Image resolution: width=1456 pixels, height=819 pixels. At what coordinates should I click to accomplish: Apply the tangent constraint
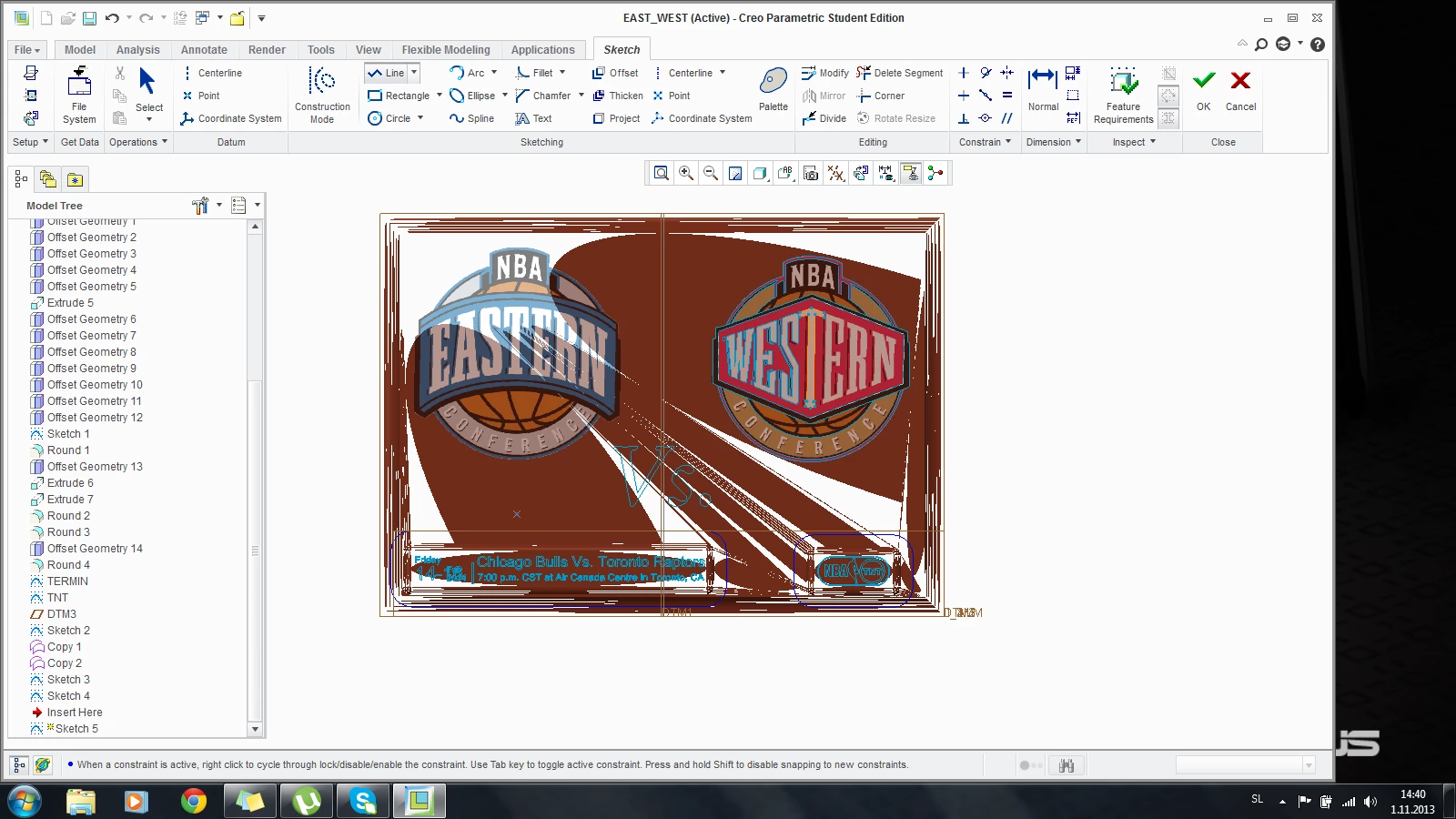click(x=986, y=73)
